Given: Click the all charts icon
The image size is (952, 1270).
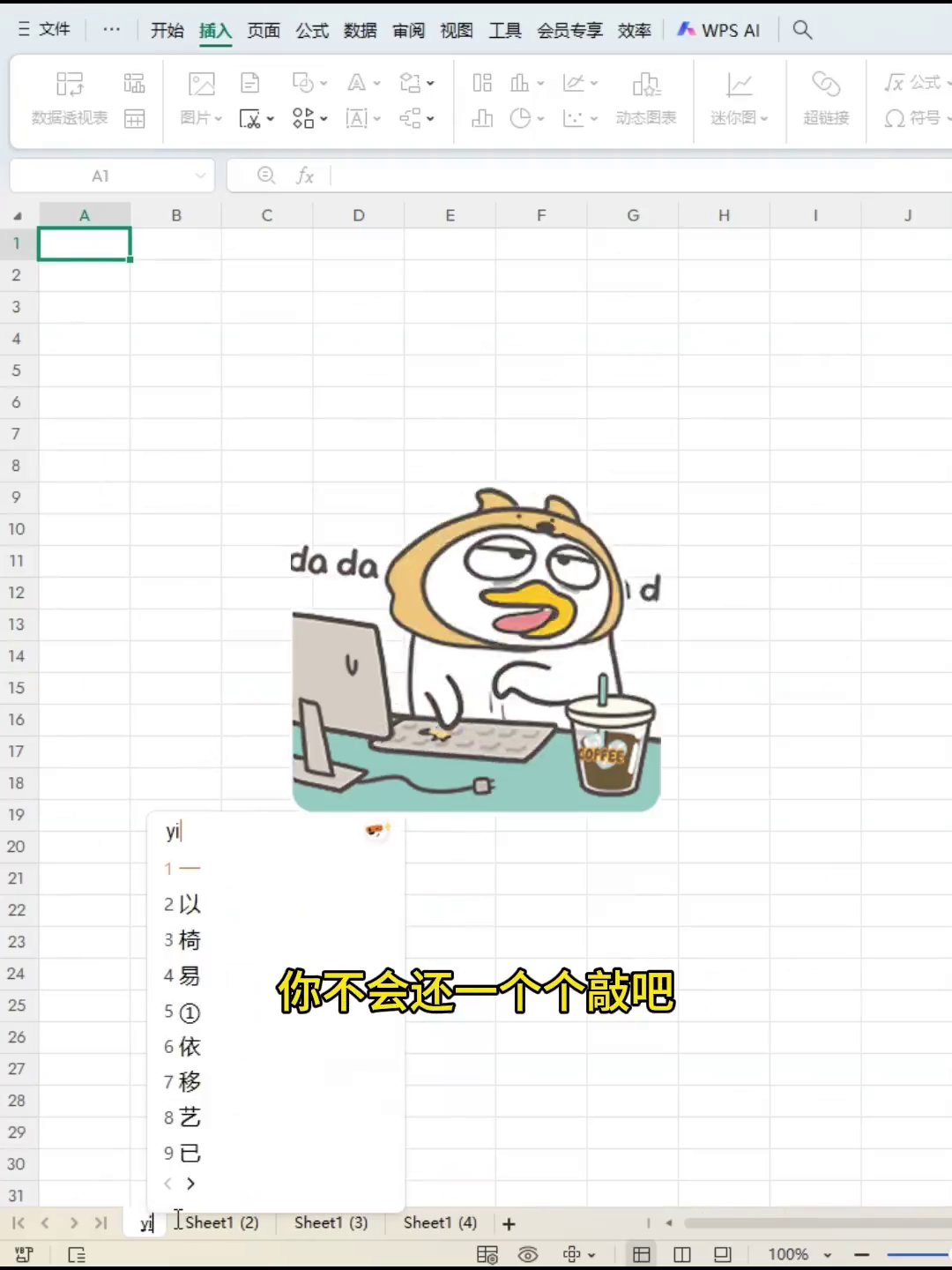Looking at the screenshot, I should pos(482,84).
